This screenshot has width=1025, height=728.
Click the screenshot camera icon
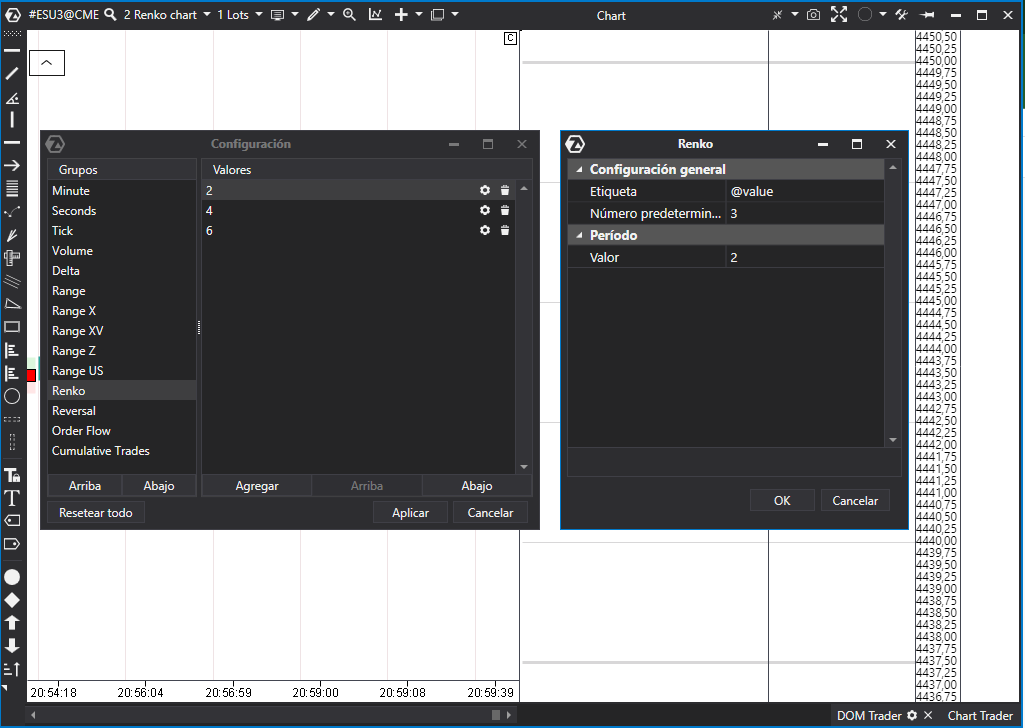pyautogui.click(x=814, y=15)
